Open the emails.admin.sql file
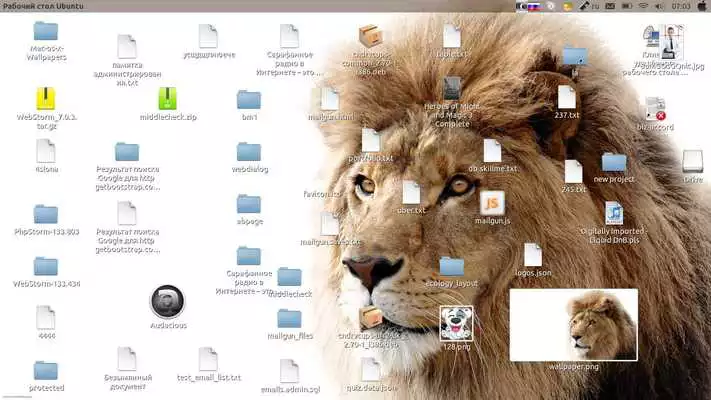Viewport: 711px width, 400px height. [289, 371]
